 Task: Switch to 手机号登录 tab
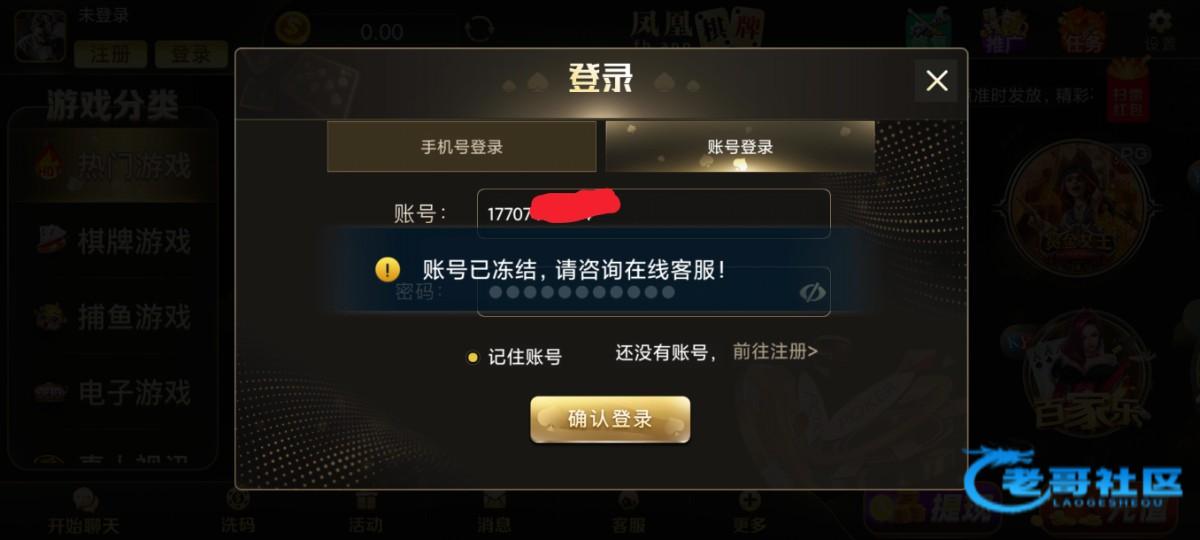(462, 147)
